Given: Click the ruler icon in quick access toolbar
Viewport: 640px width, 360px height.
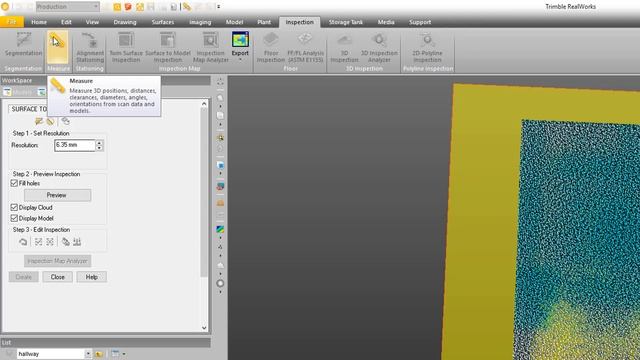Looking at the screenshot, I should click(187, 7).
